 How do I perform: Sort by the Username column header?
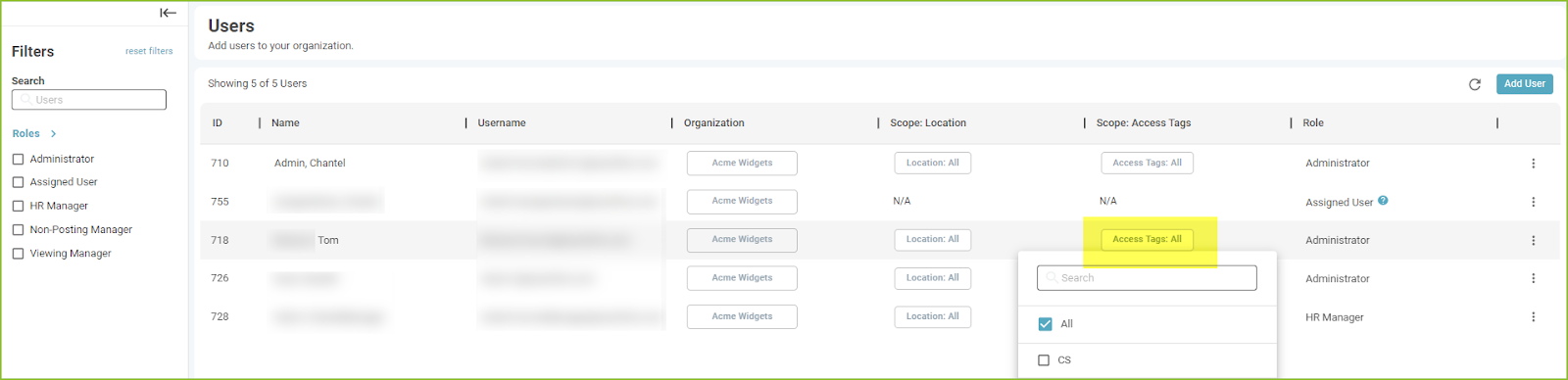[502, 123]
